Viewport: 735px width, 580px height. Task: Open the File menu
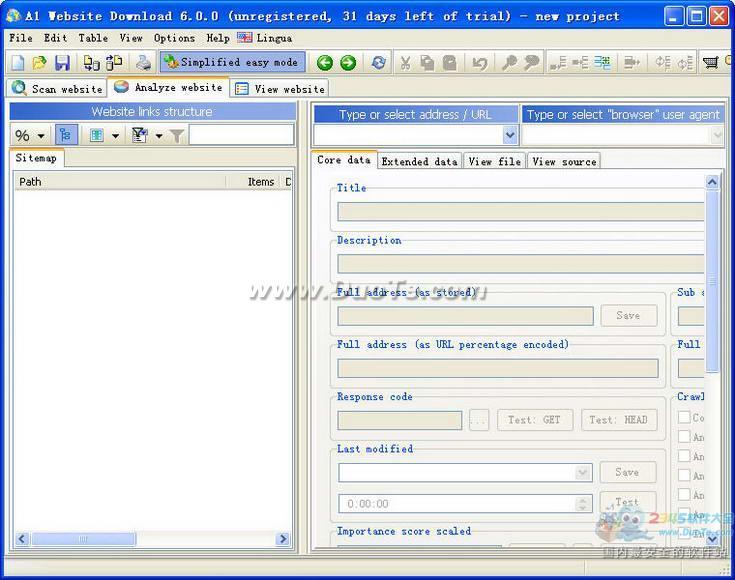(21, 38)
